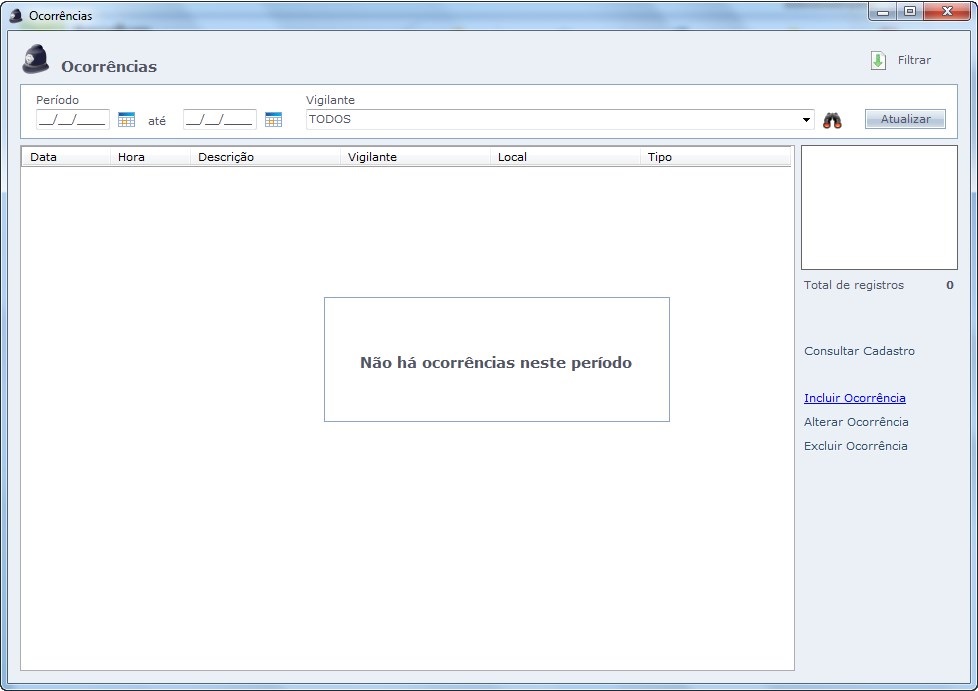Click Excluir Ocorrência

855,446
